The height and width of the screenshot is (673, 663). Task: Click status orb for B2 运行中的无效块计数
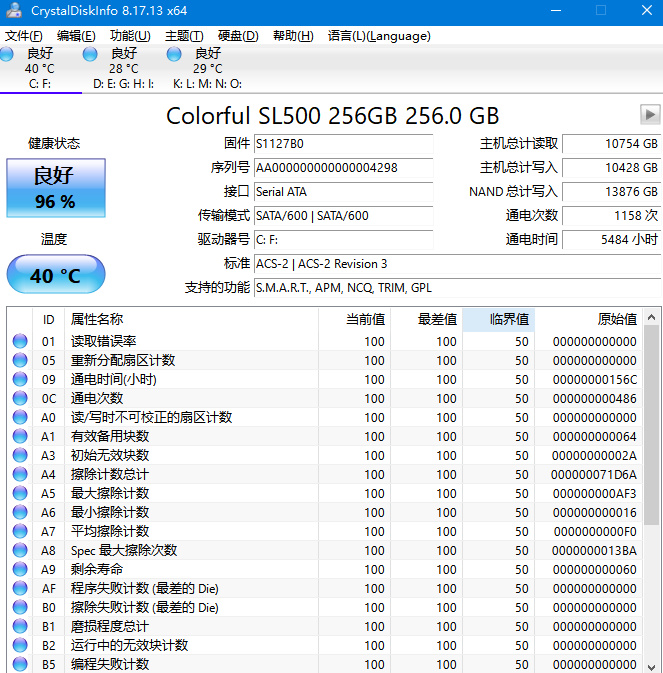(x=20, y=645)
